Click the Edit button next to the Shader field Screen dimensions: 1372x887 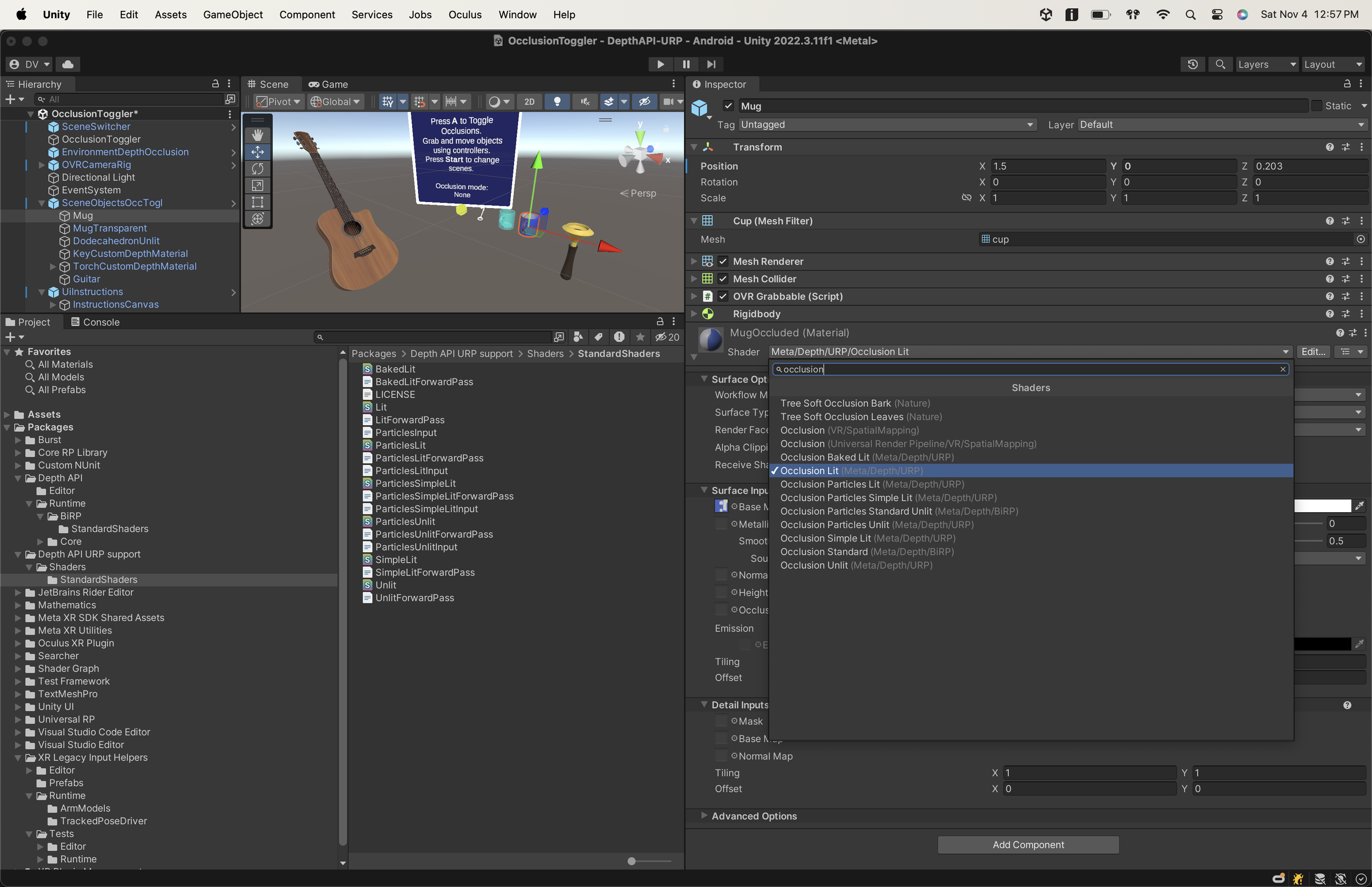[1313, 351]
